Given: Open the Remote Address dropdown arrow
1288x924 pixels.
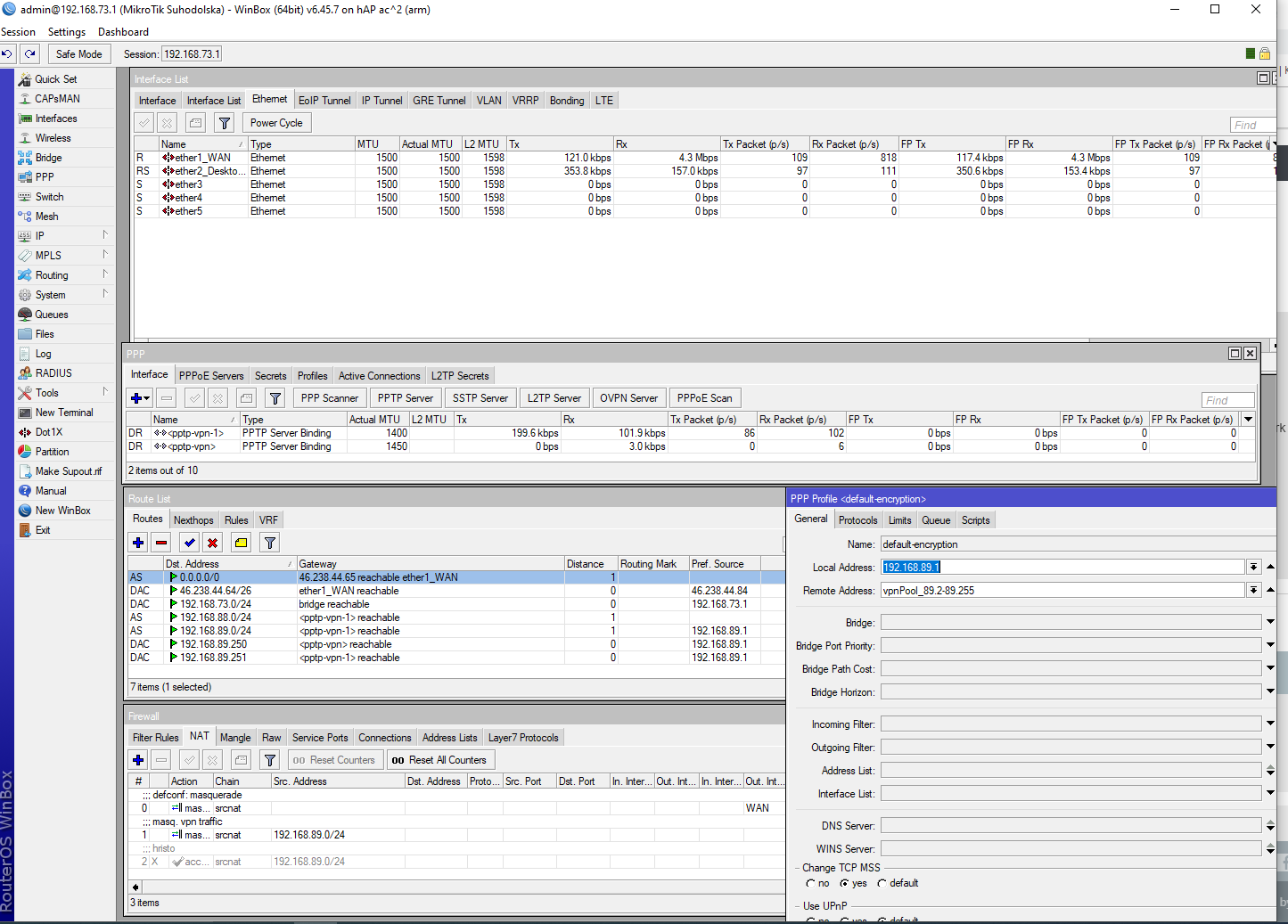Looking at the screenshot, I should click(1253, 591).
